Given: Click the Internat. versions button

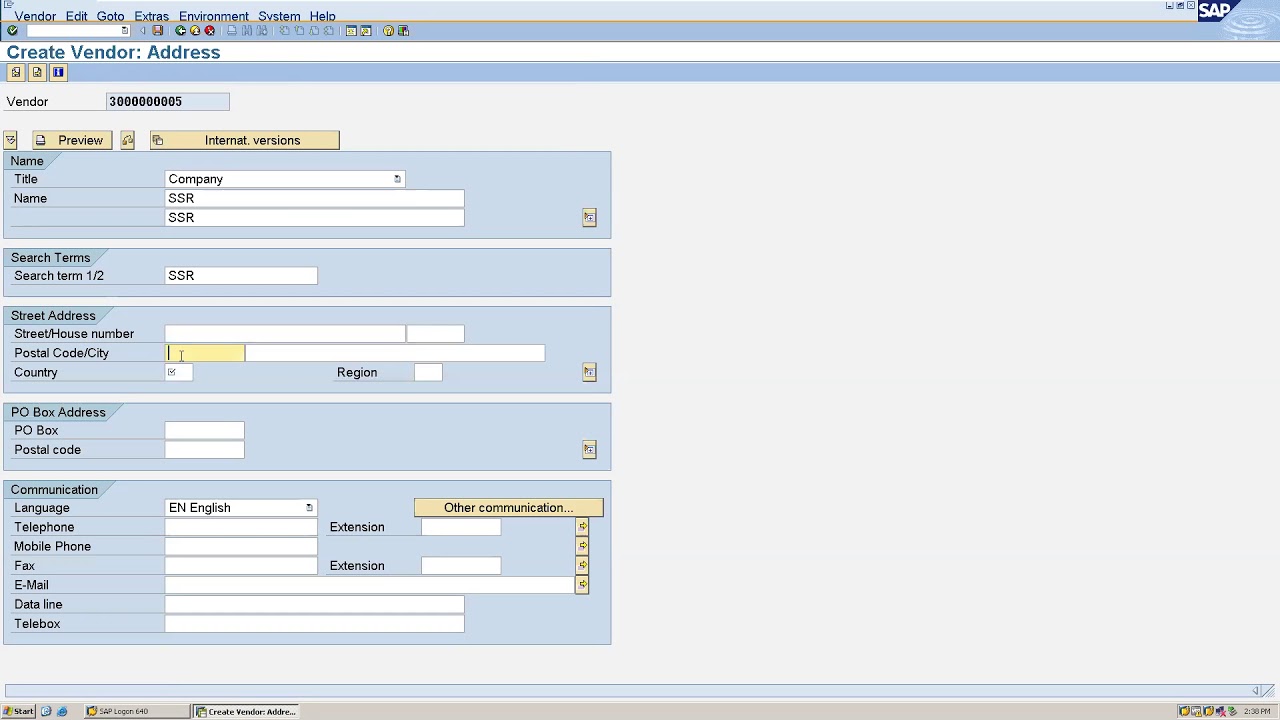Looking at the screenshot, I should (245, 140).
